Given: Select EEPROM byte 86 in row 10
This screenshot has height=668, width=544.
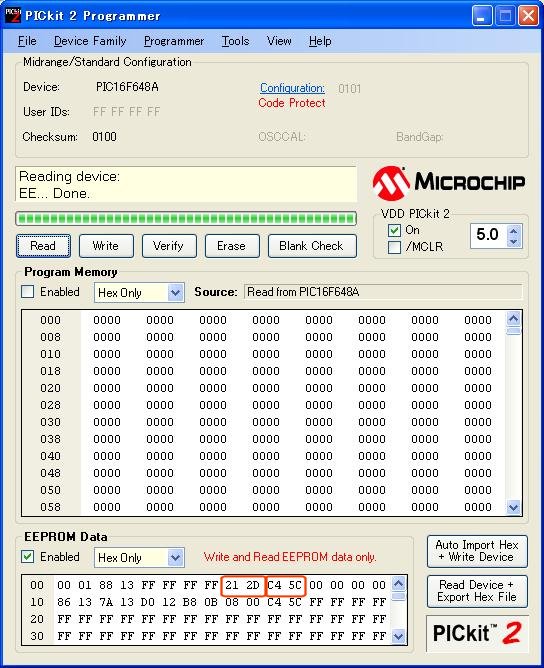Looking at the screenshot, I should [64, 602].
